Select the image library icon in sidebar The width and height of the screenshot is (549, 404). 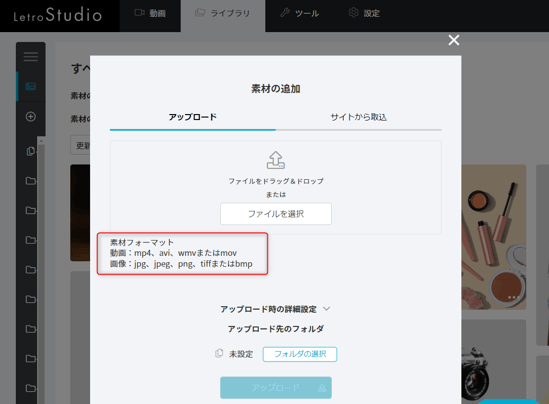[x=31, y=86]
